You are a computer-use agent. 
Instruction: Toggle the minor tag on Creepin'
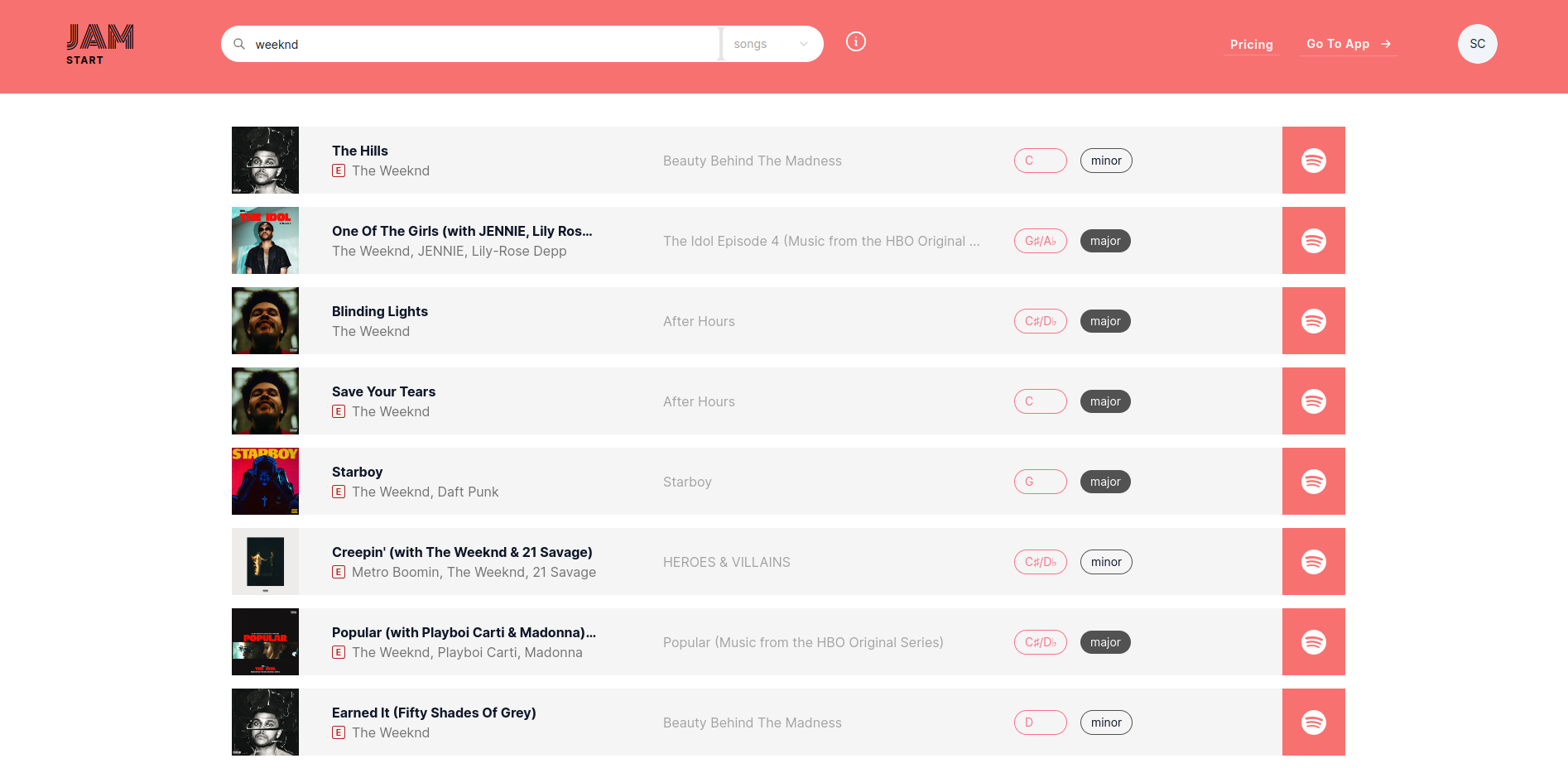(1105, 562)
